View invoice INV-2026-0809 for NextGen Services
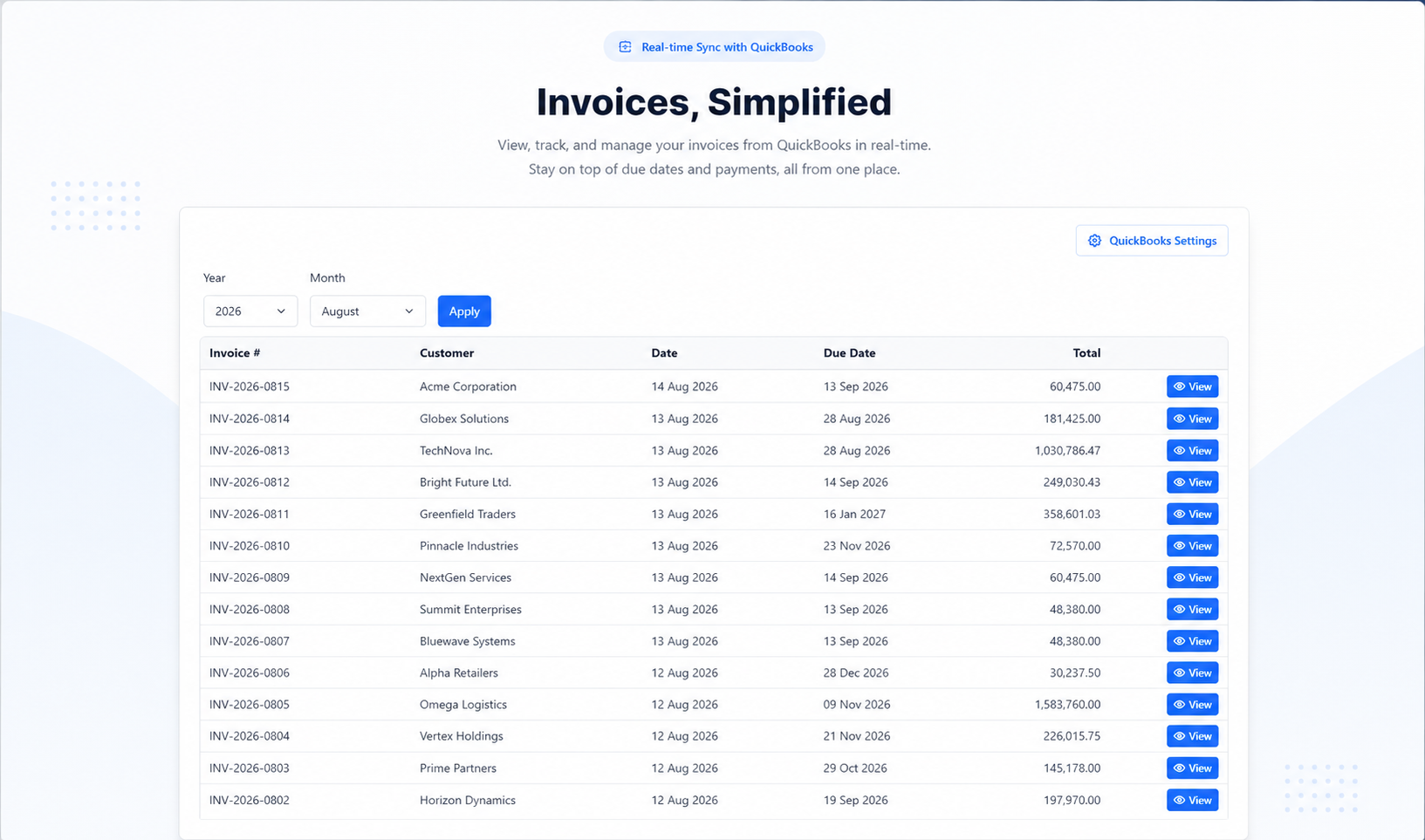Viewport: 1425px width, 840px height. click(1192, 577)
